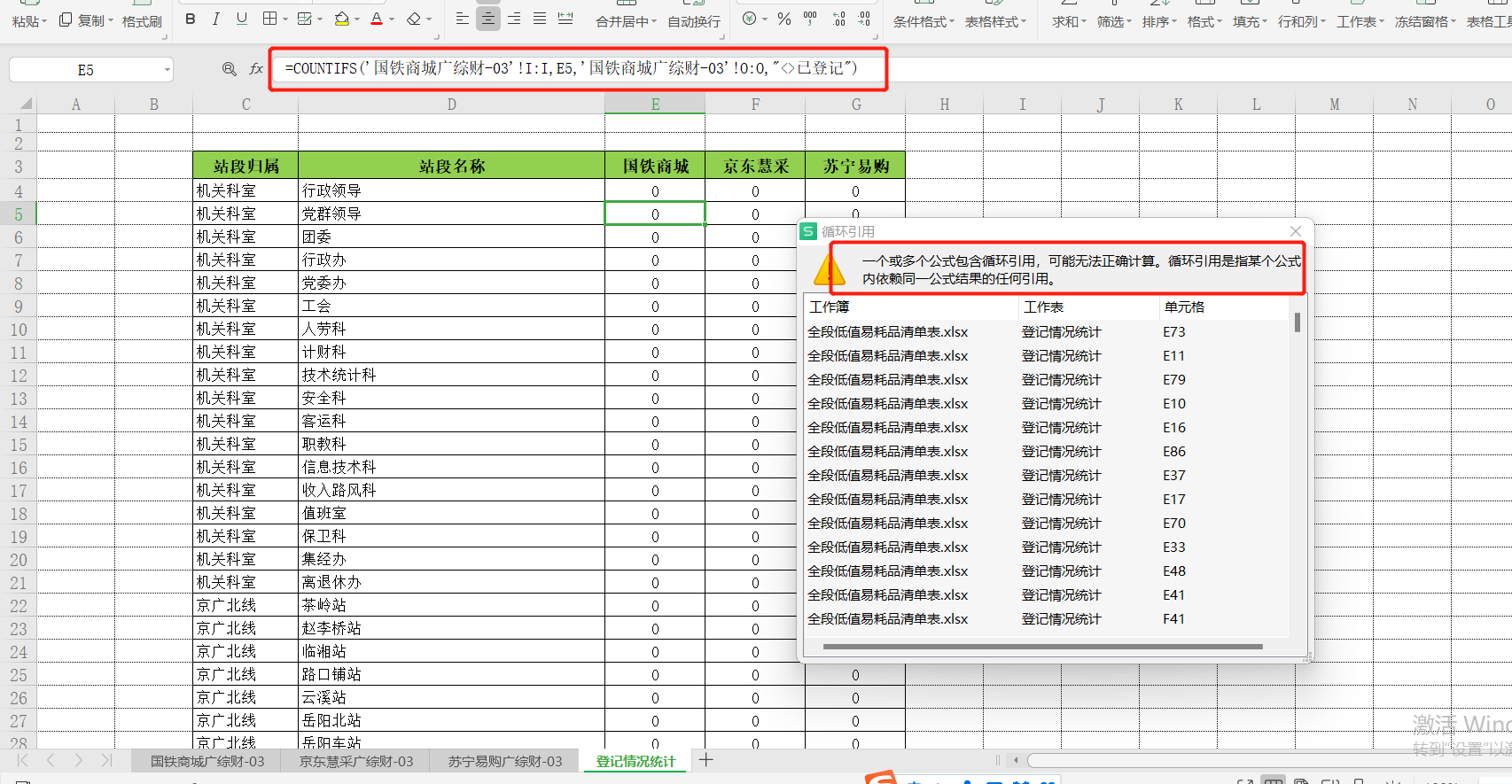Apply cell borders with the border icon
The width and height of the screenshot is (1512, 784).
pos(270,19)
